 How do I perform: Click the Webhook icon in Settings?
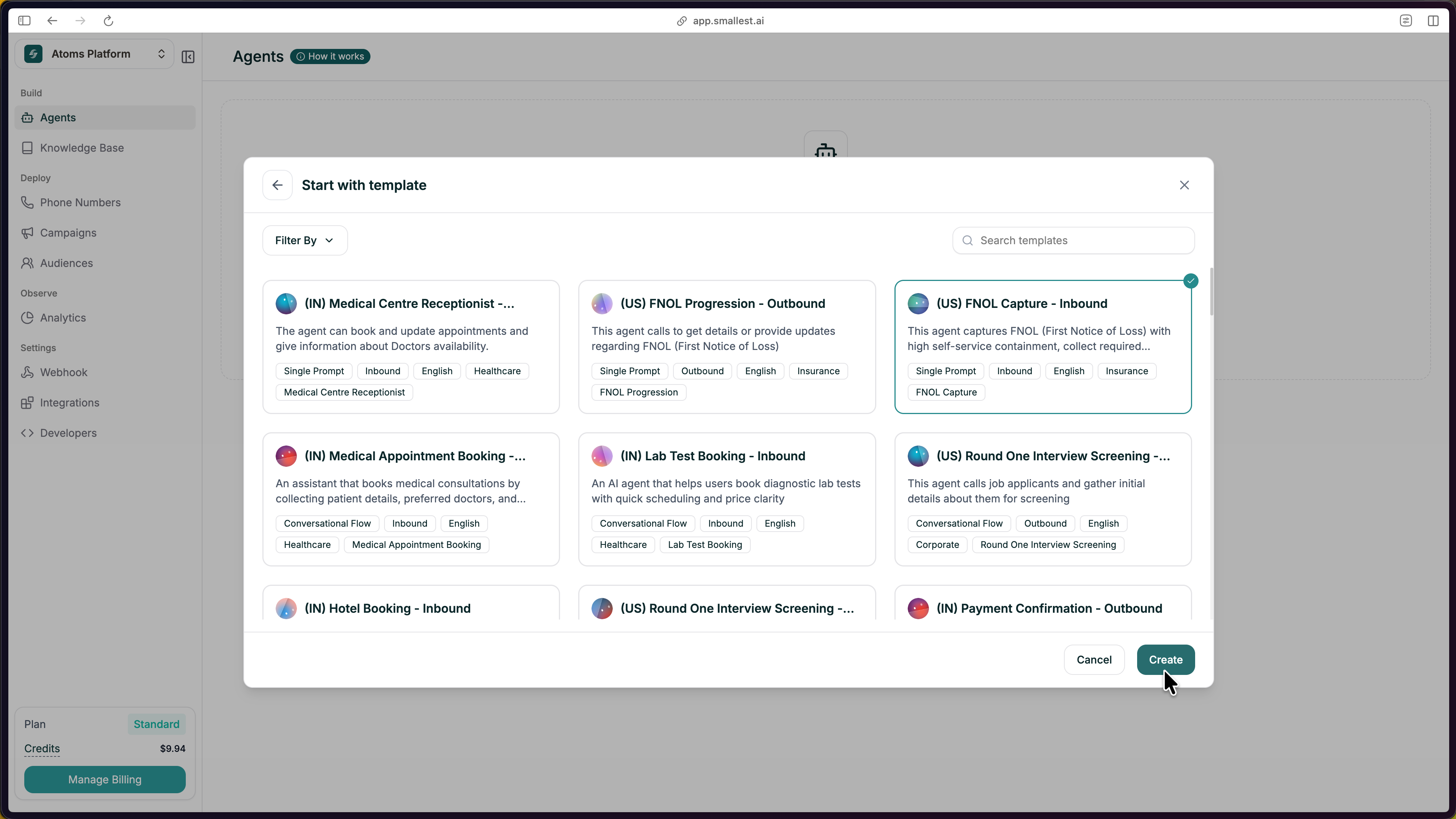[x=28, y=372]
